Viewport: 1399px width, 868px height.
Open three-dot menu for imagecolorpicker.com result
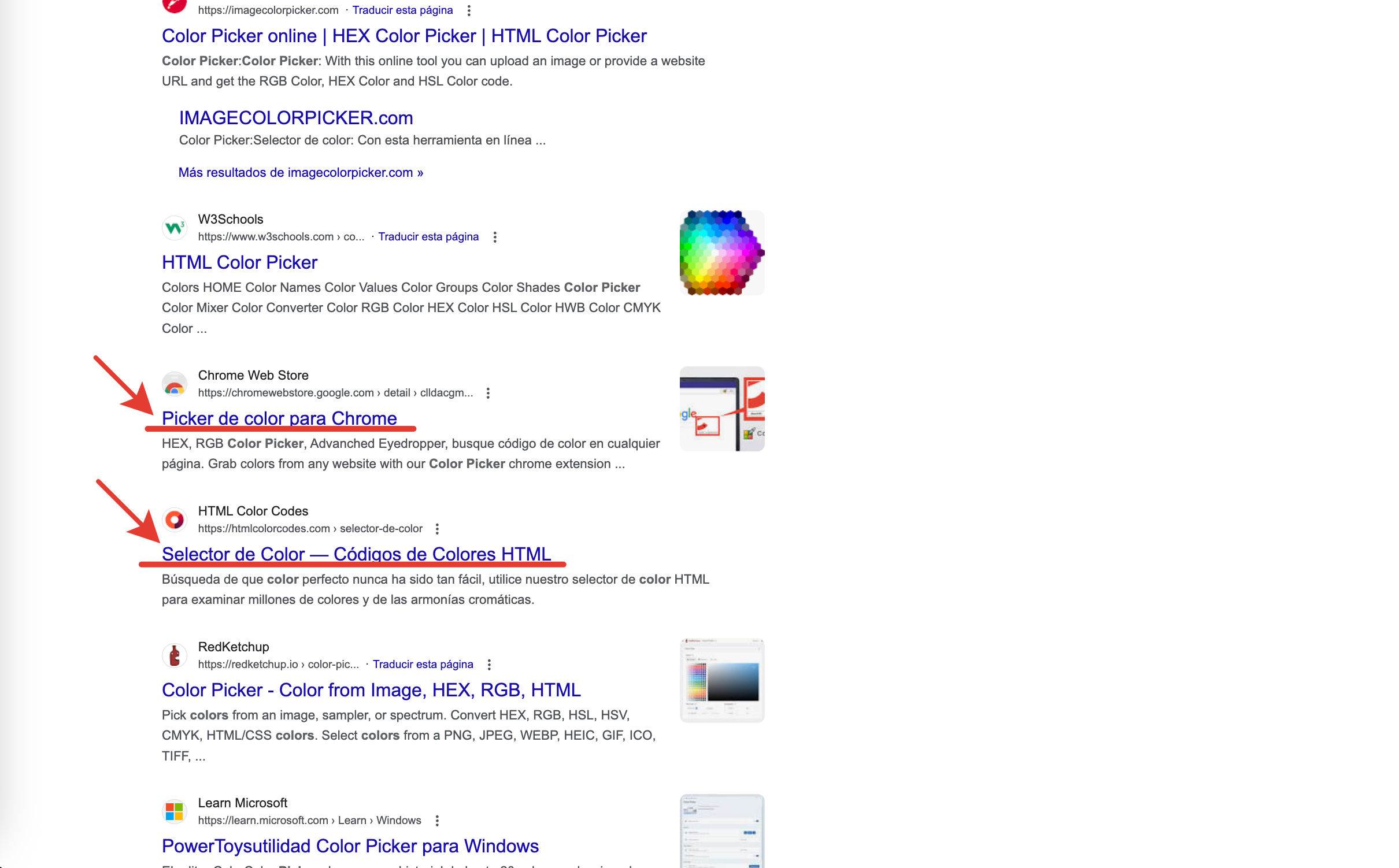[x=469, y=10]
